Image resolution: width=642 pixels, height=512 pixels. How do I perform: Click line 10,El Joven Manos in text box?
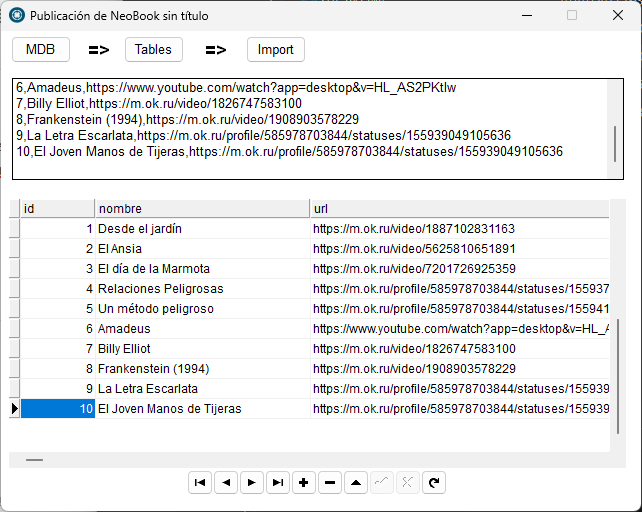(289, 152)
